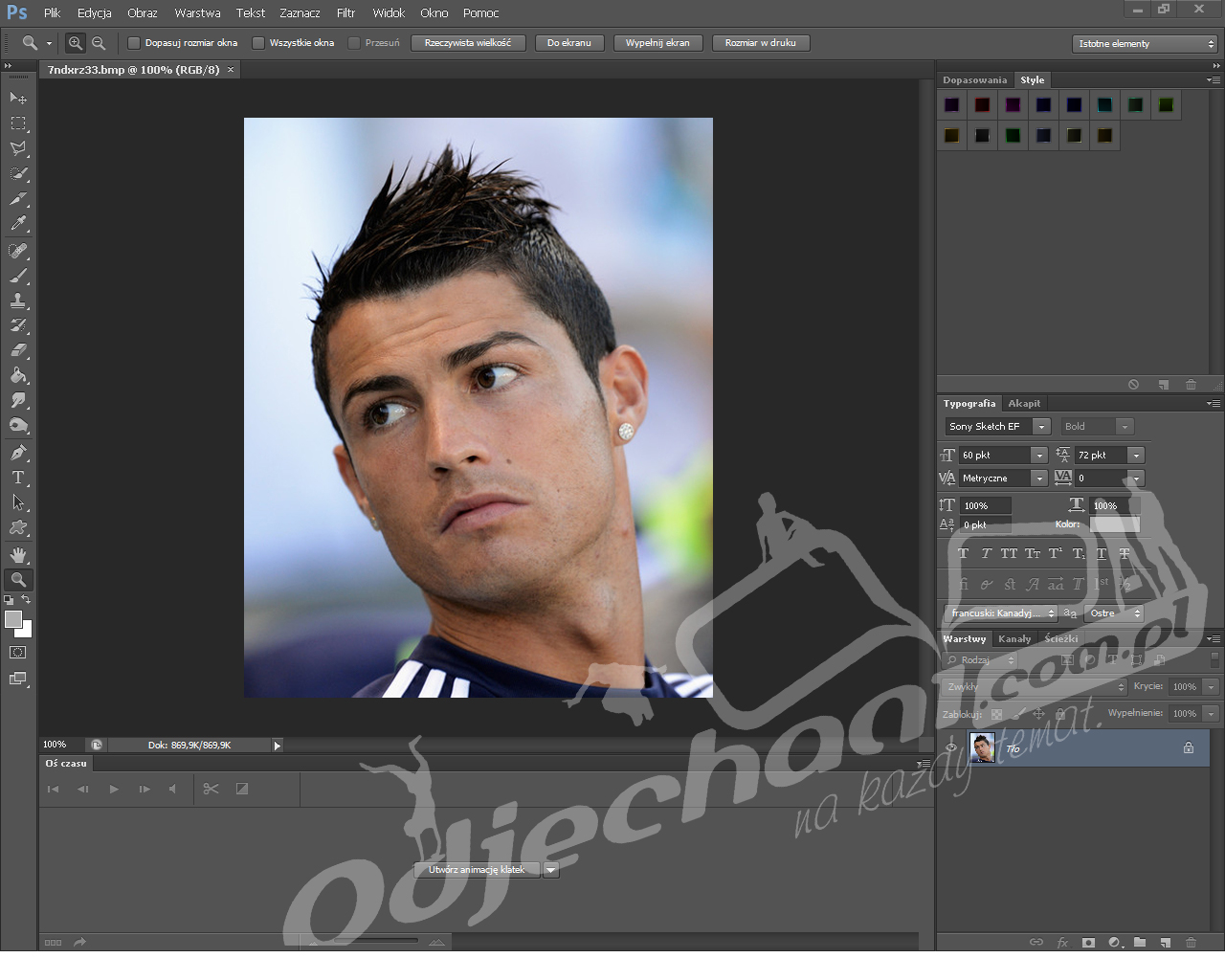
Task: Toggle faux italic text style
Action: point(986,554)
